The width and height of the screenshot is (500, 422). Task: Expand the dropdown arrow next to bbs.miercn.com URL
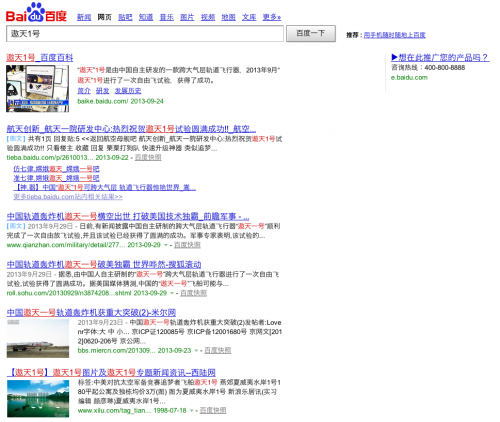coord(196,351)
